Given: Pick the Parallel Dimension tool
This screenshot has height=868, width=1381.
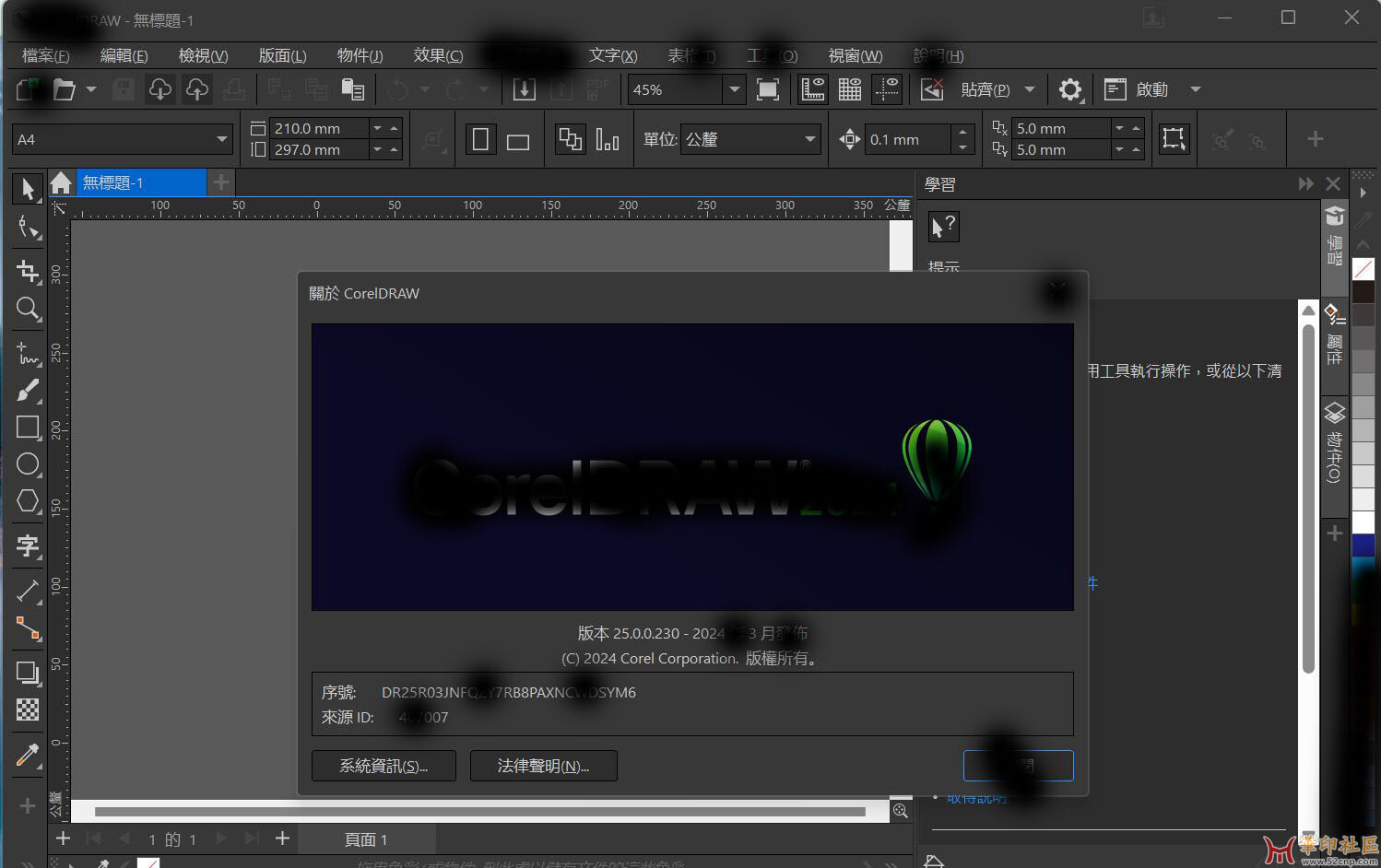Looking at the screenshot, I should (28, 591).
